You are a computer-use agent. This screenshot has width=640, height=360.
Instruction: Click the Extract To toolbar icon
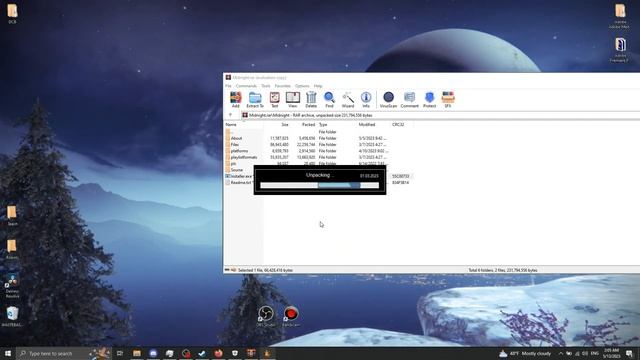coord(255,99)
